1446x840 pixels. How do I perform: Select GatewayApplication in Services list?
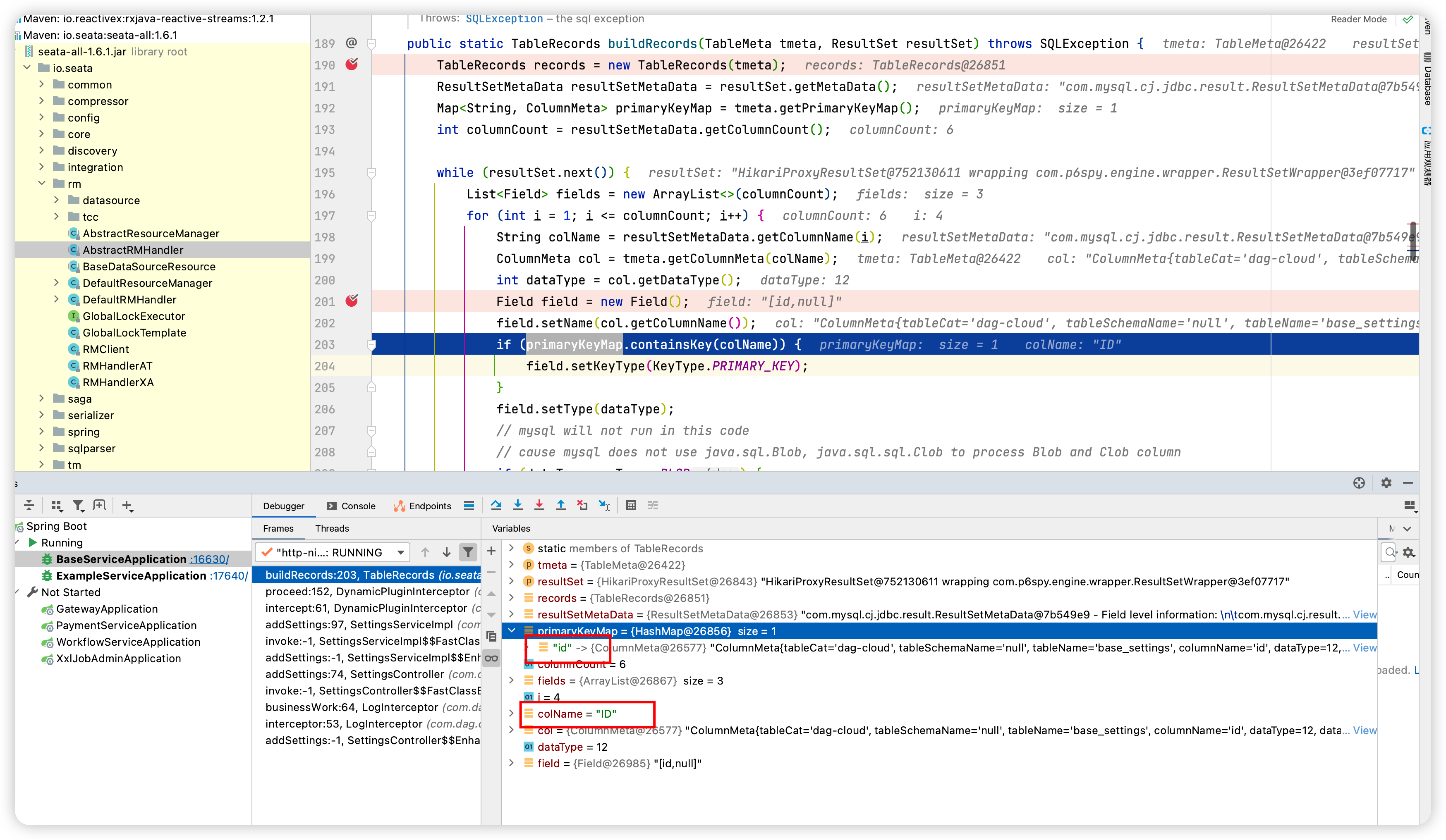107,609
